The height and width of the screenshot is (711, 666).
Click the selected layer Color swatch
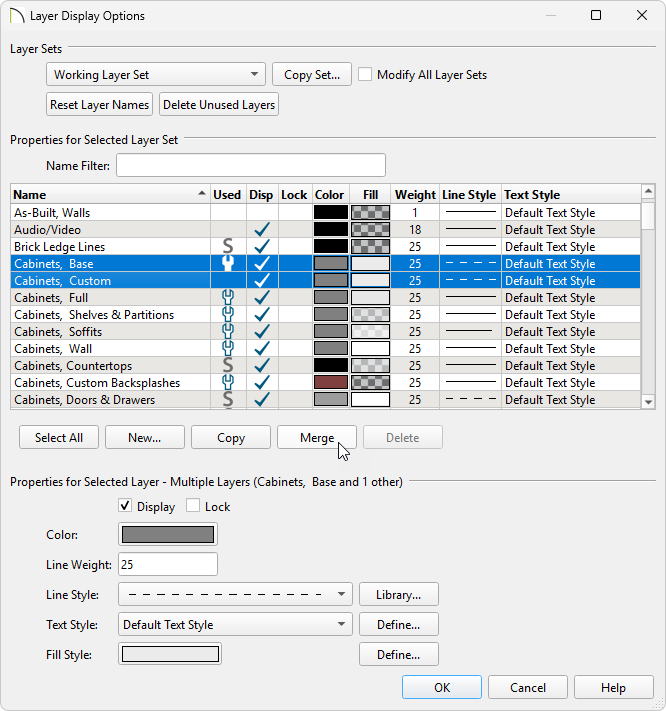pyautogui.click(x=168, y=534)
